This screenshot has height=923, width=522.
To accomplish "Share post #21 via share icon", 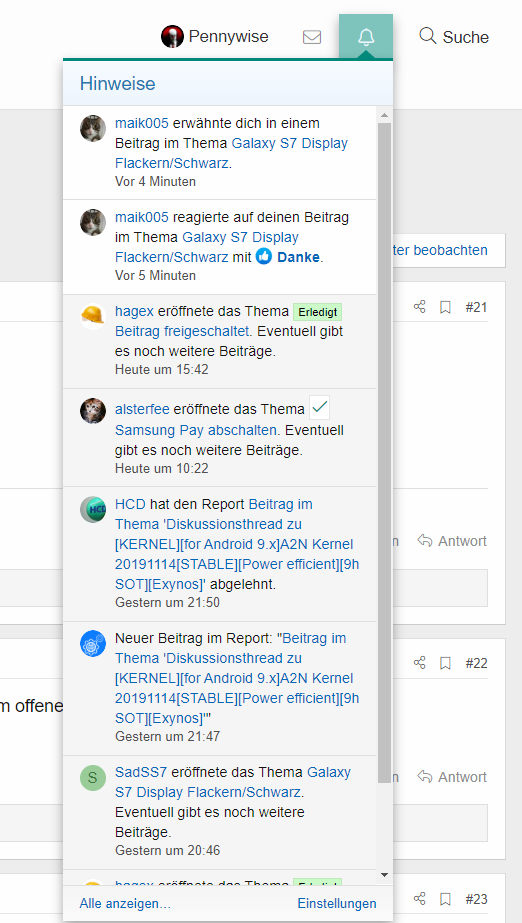I will click(x=420, y=307).
